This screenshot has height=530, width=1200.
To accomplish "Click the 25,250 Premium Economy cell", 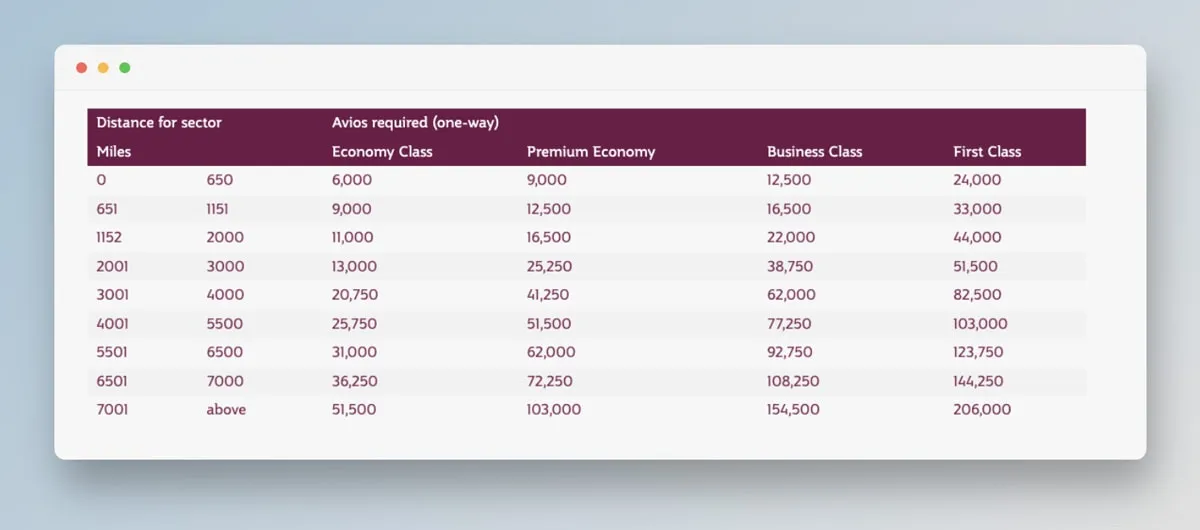I will coord(548,267).
